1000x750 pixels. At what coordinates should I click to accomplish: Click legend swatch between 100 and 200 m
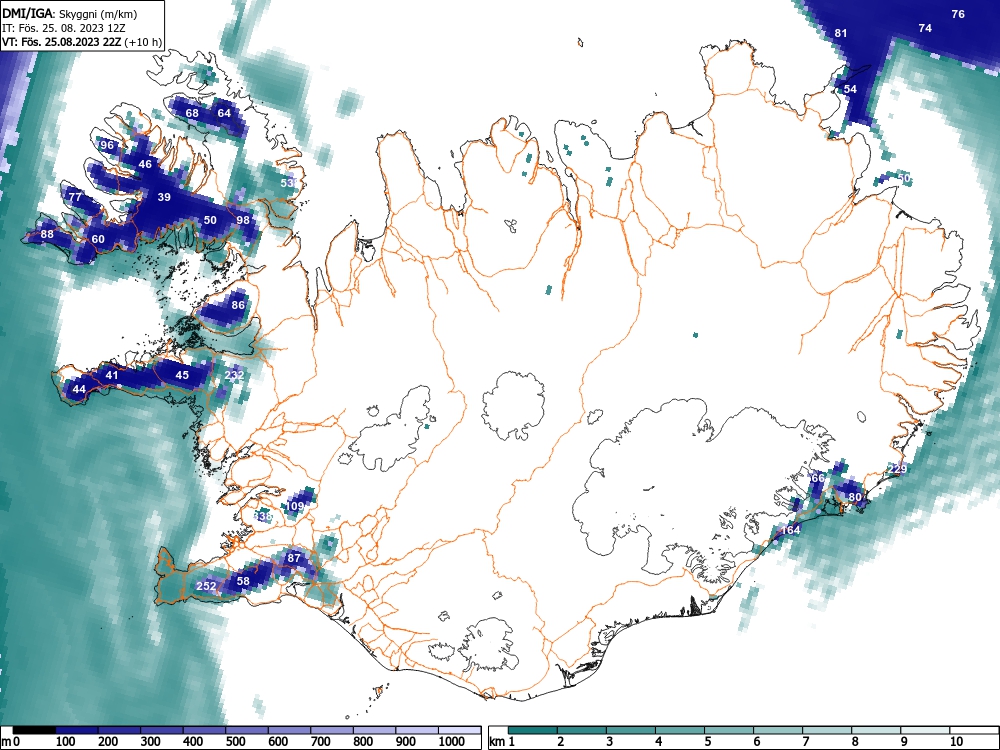point(77,730)
